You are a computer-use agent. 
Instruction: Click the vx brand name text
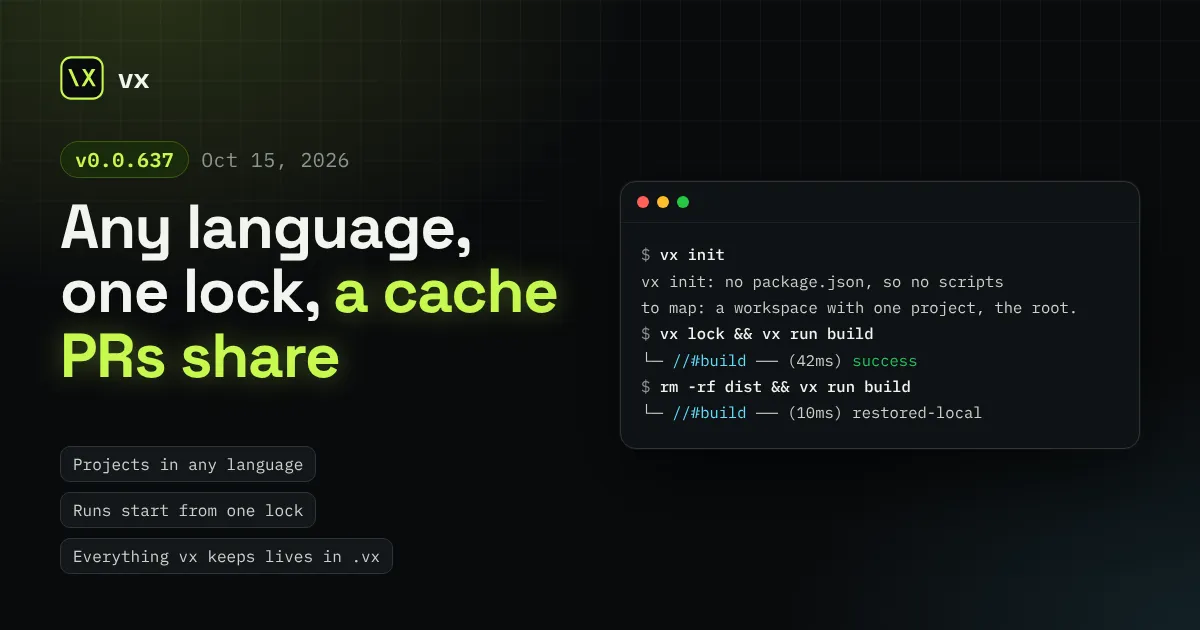click(133, 79)
